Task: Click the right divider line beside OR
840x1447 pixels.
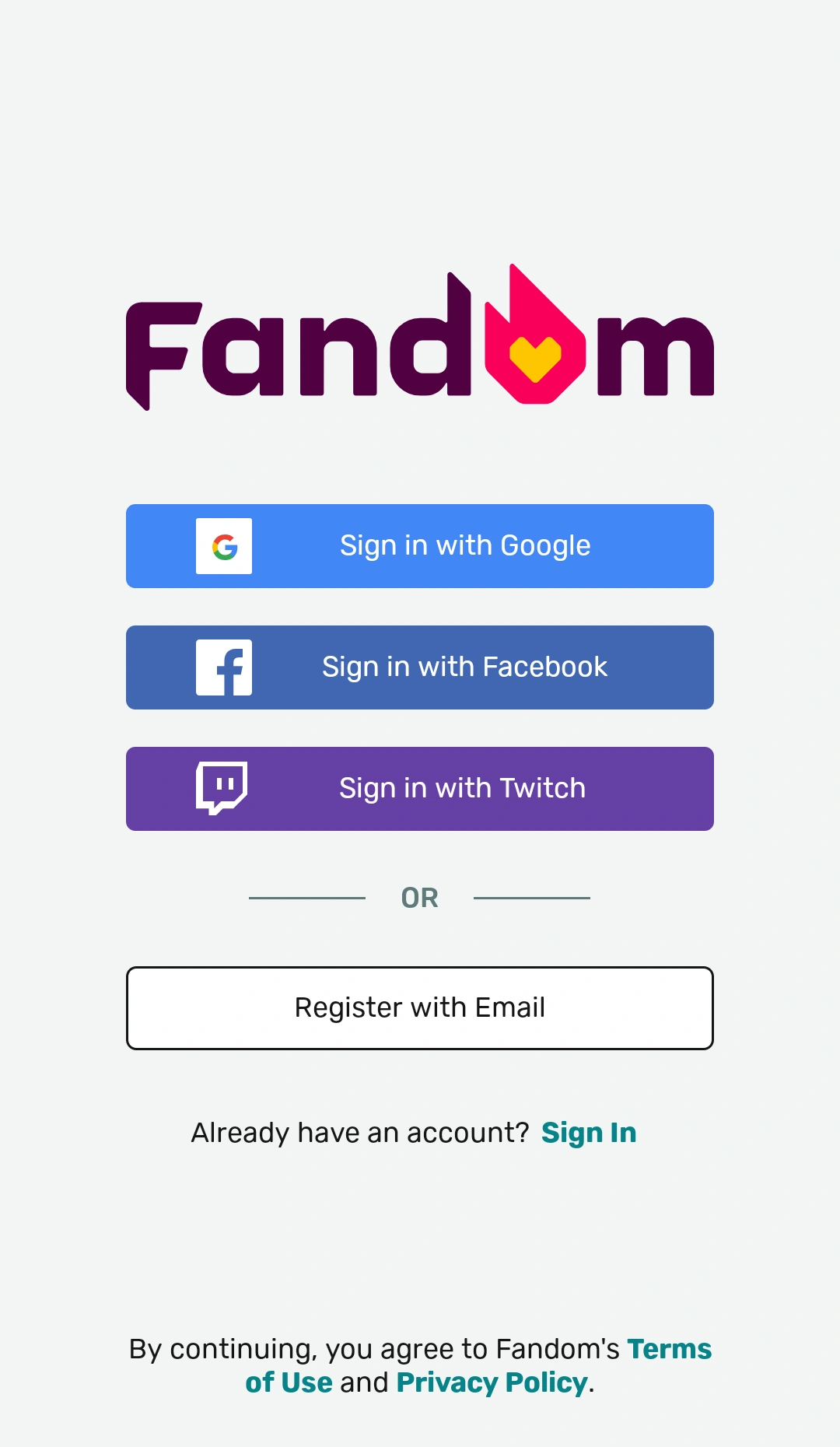Action: [x=533, y=899]
